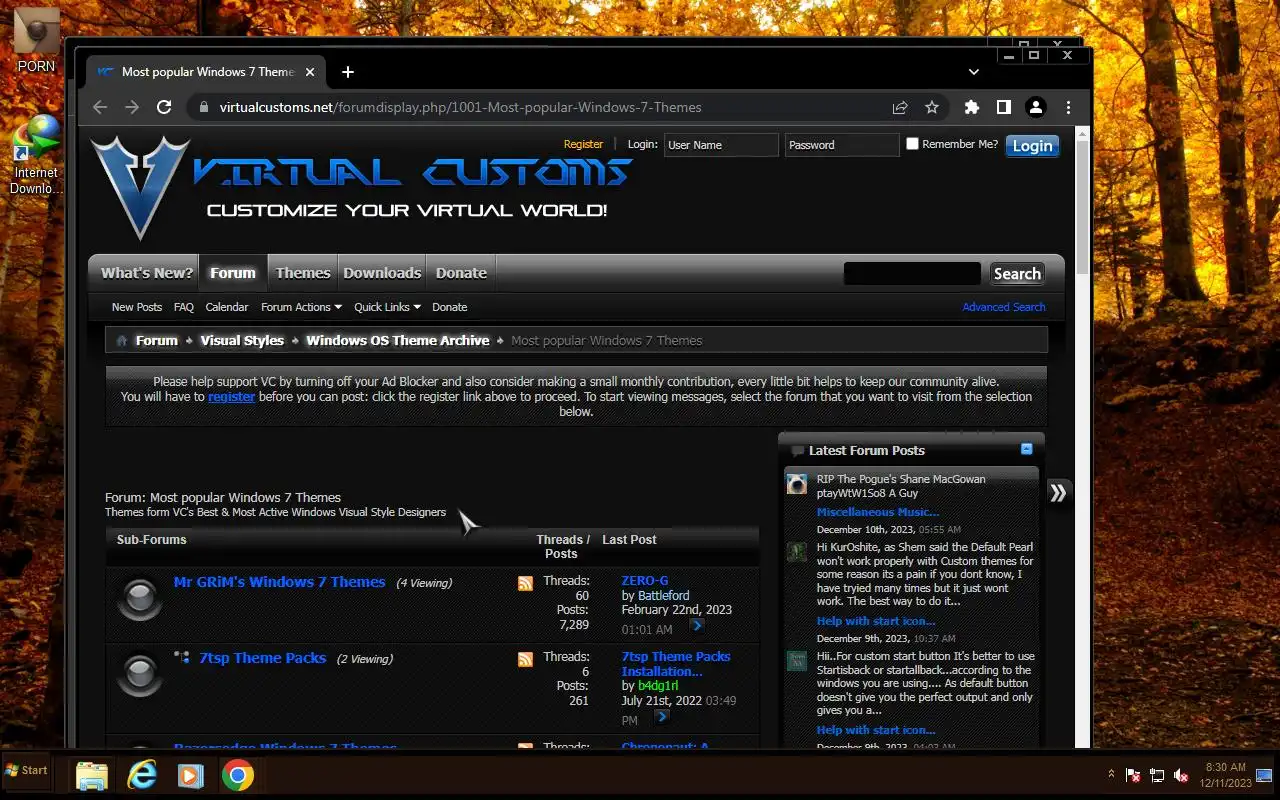The height and width of the screenshot is (800, 1280).
Task: Click the Register link at the top
Action: point(583,144)
